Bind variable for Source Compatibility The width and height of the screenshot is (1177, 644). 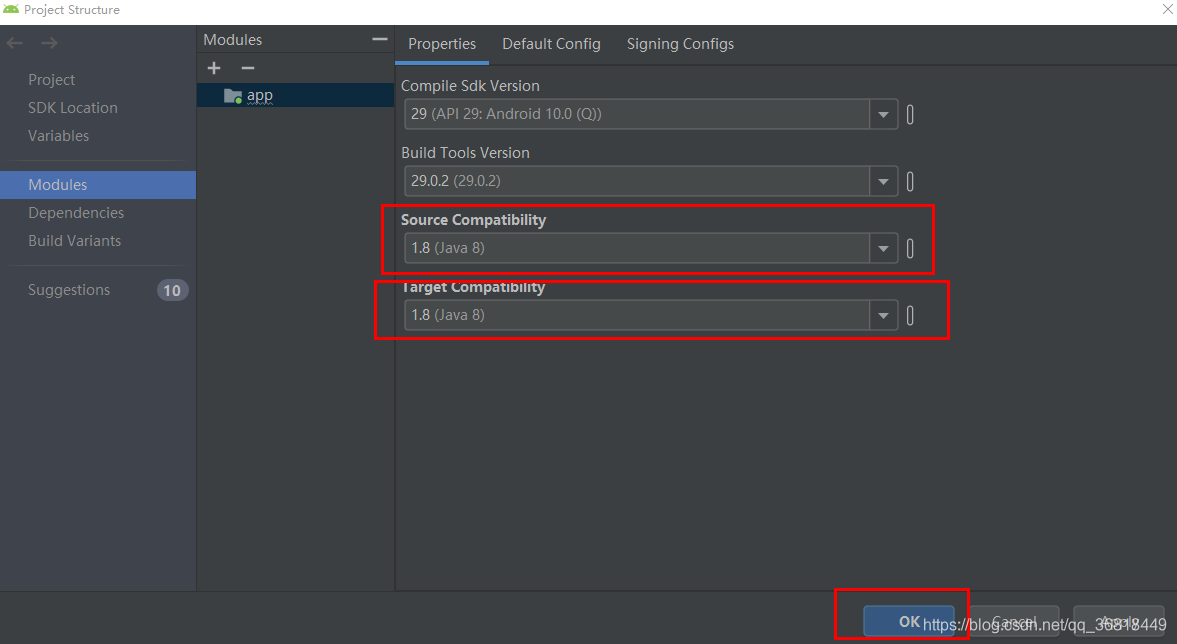[x=910, y=248]
